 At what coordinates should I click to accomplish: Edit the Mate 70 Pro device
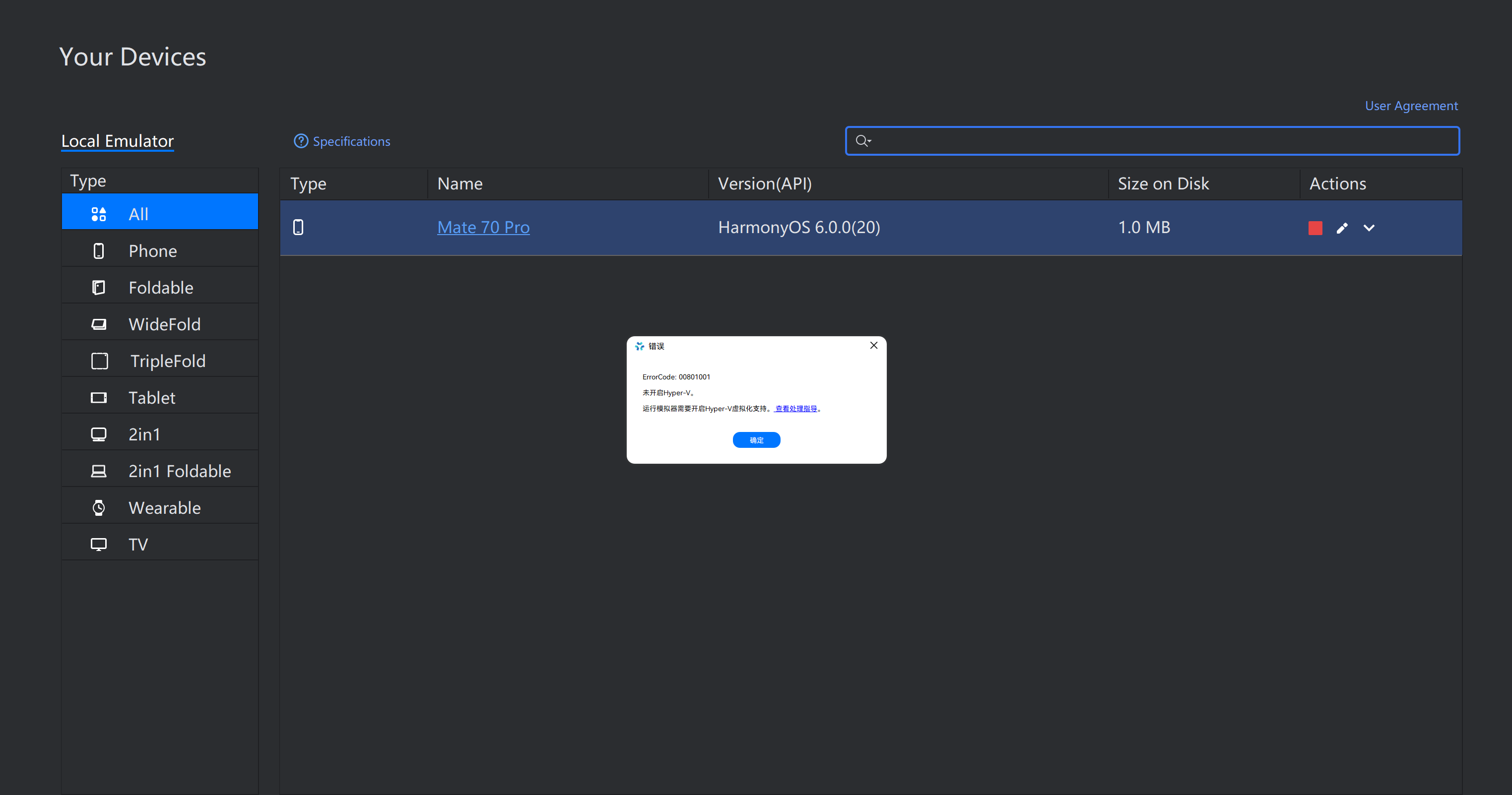point(1342,228)
